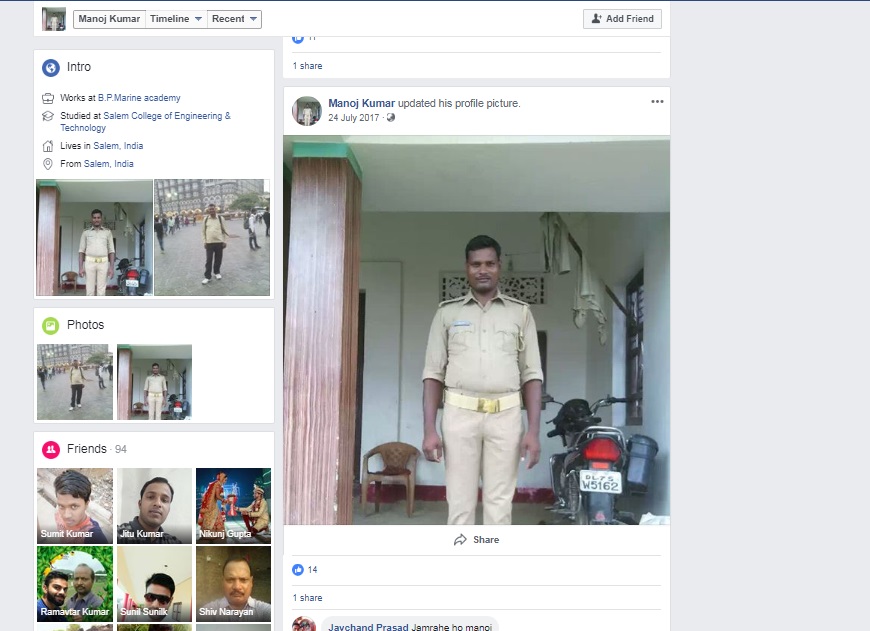Open the 24 July 2017 post timestamp
This screenshot has height=631, width=870.
pyautogui.click(x=355, y=117)
